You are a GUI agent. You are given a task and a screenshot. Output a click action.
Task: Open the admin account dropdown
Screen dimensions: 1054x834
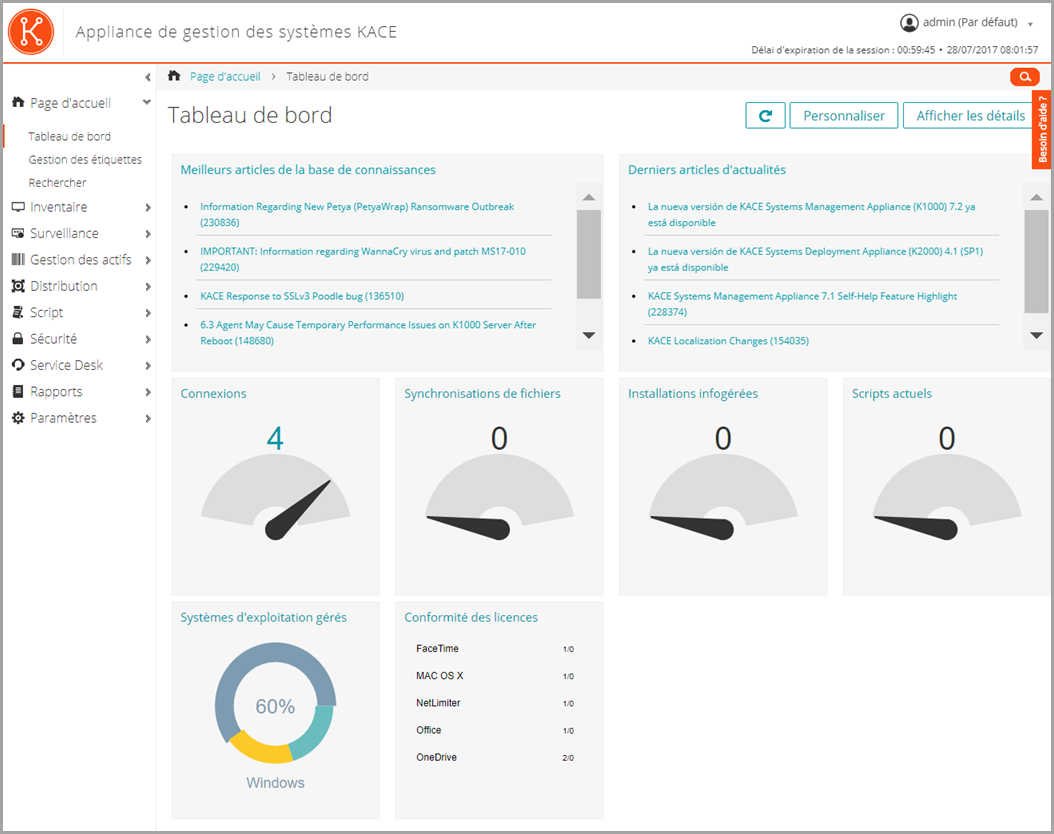967,21
